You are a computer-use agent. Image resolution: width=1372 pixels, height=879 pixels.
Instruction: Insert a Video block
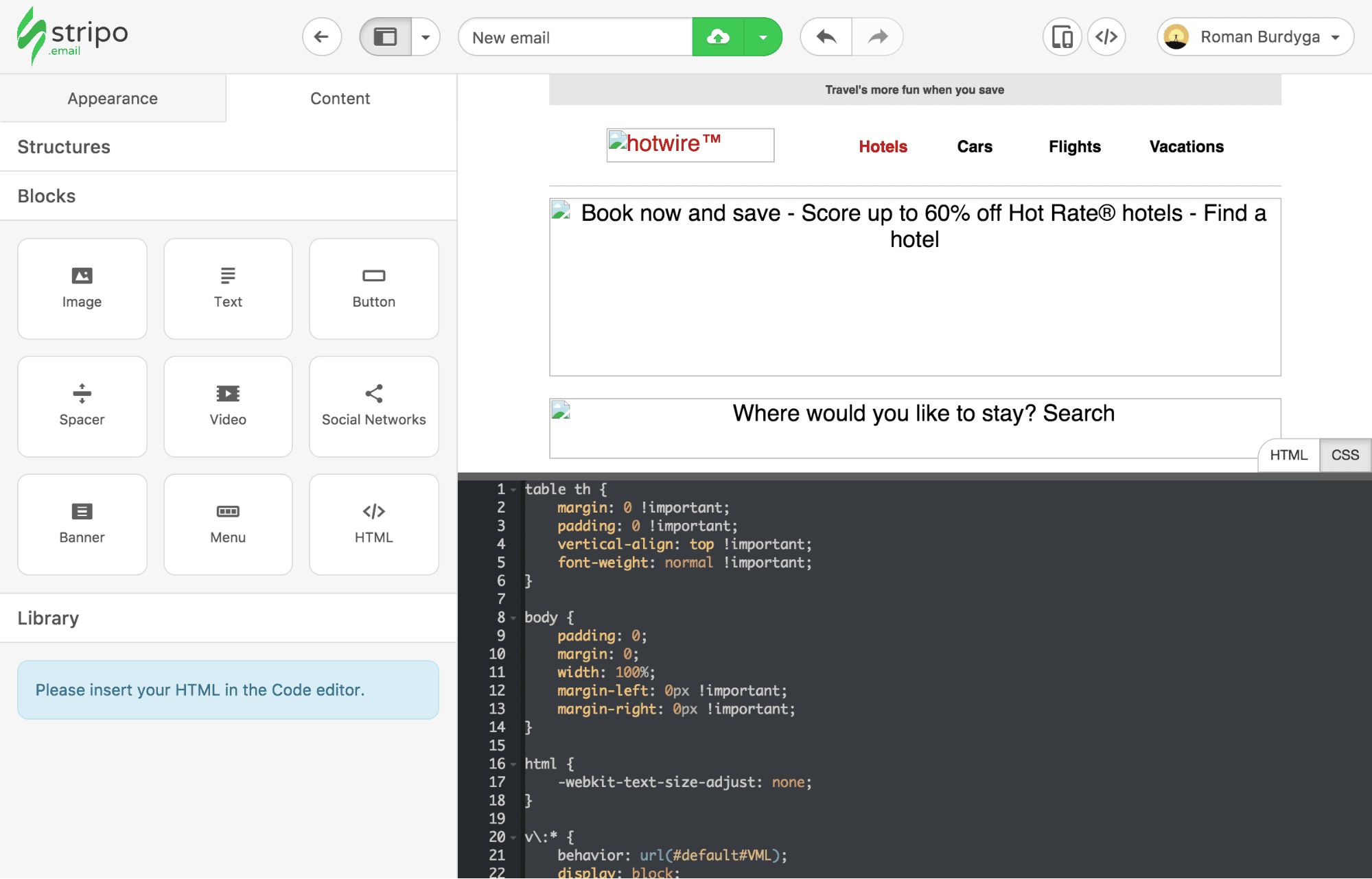tap(227, 406)
